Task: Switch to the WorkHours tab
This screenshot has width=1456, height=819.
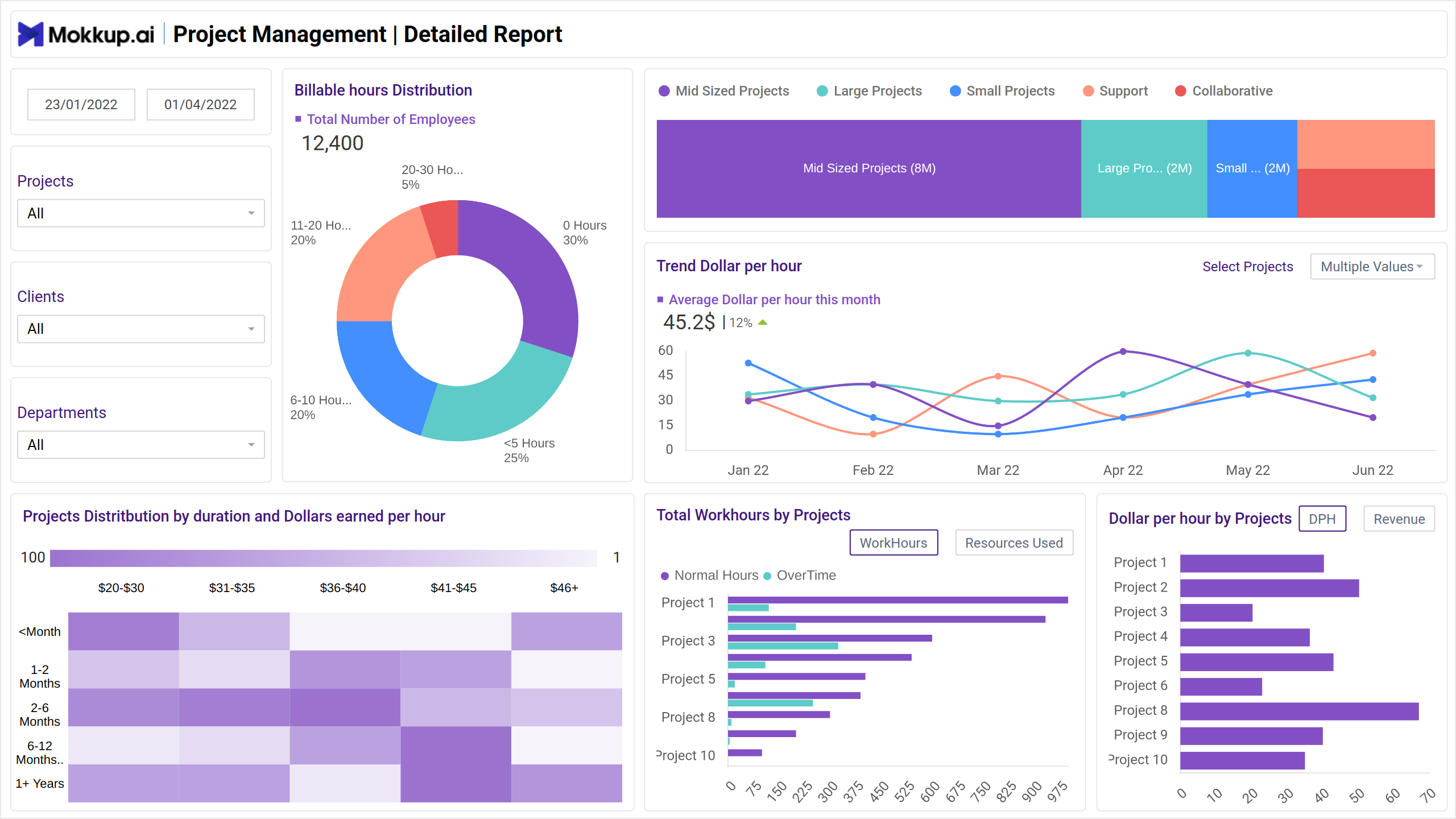Action: point(894,543)
